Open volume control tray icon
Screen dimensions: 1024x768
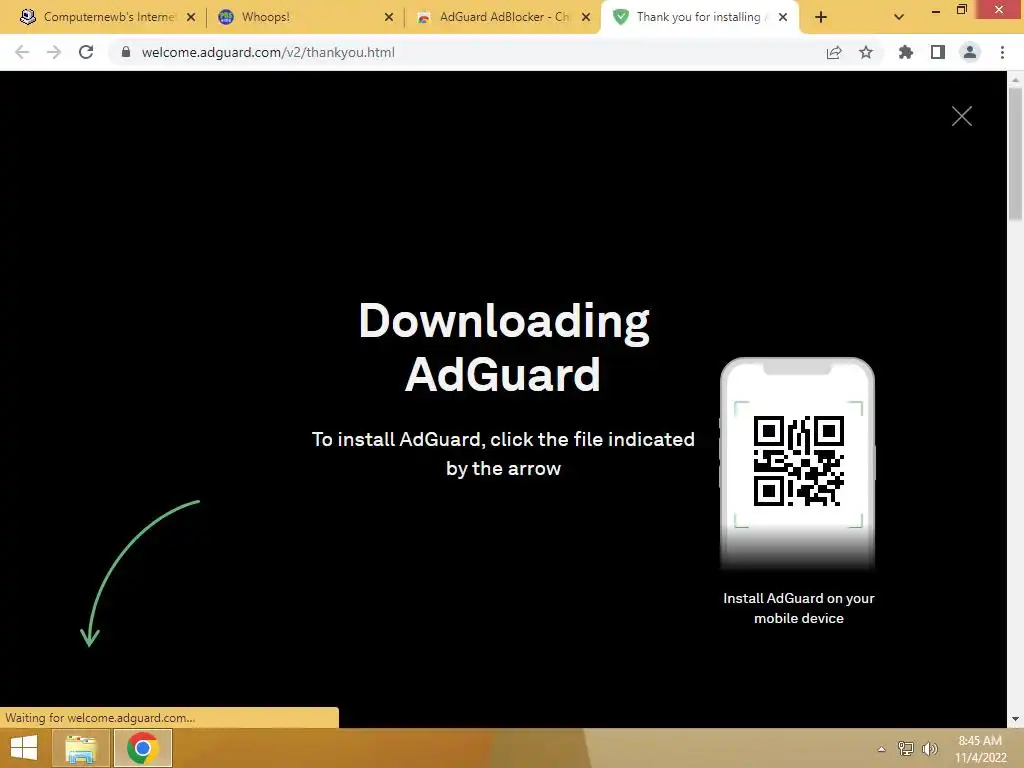pos(930,748)
